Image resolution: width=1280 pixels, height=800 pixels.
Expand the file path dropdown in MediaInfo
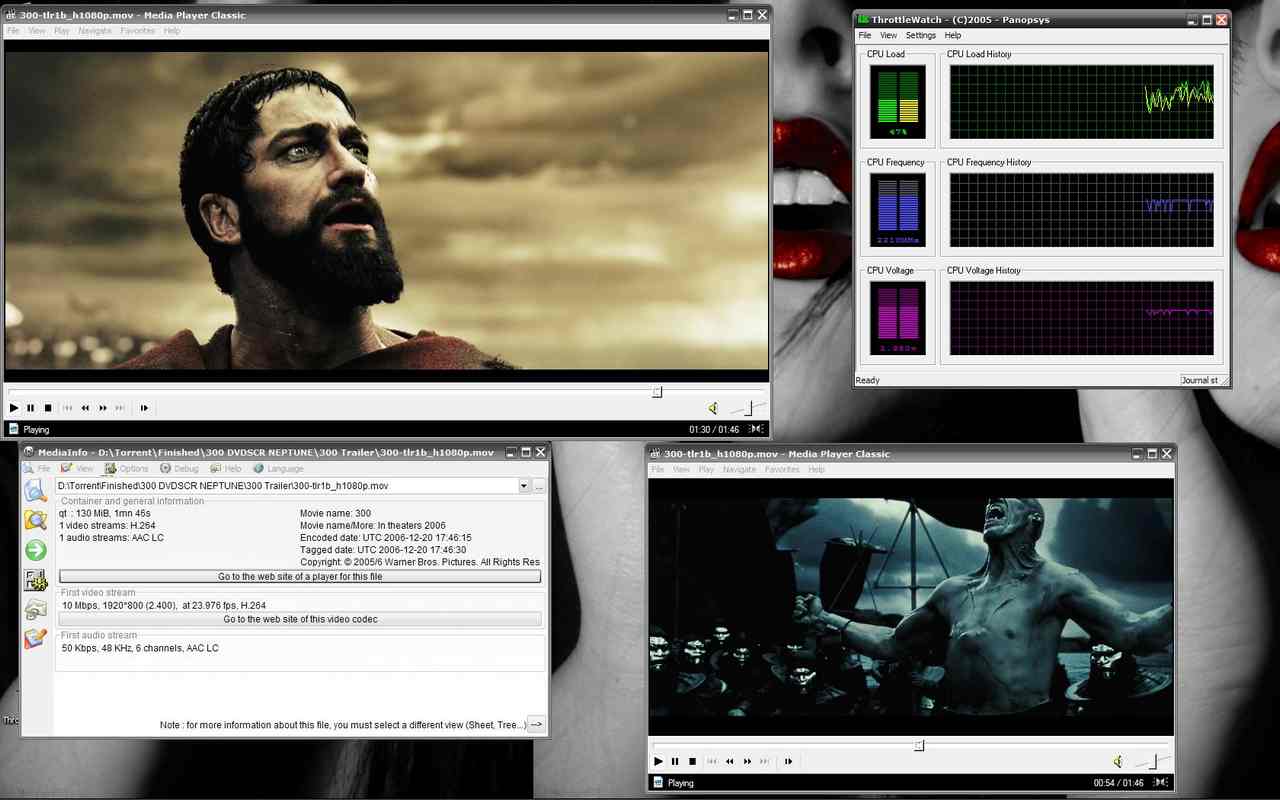tap(523, 486)
